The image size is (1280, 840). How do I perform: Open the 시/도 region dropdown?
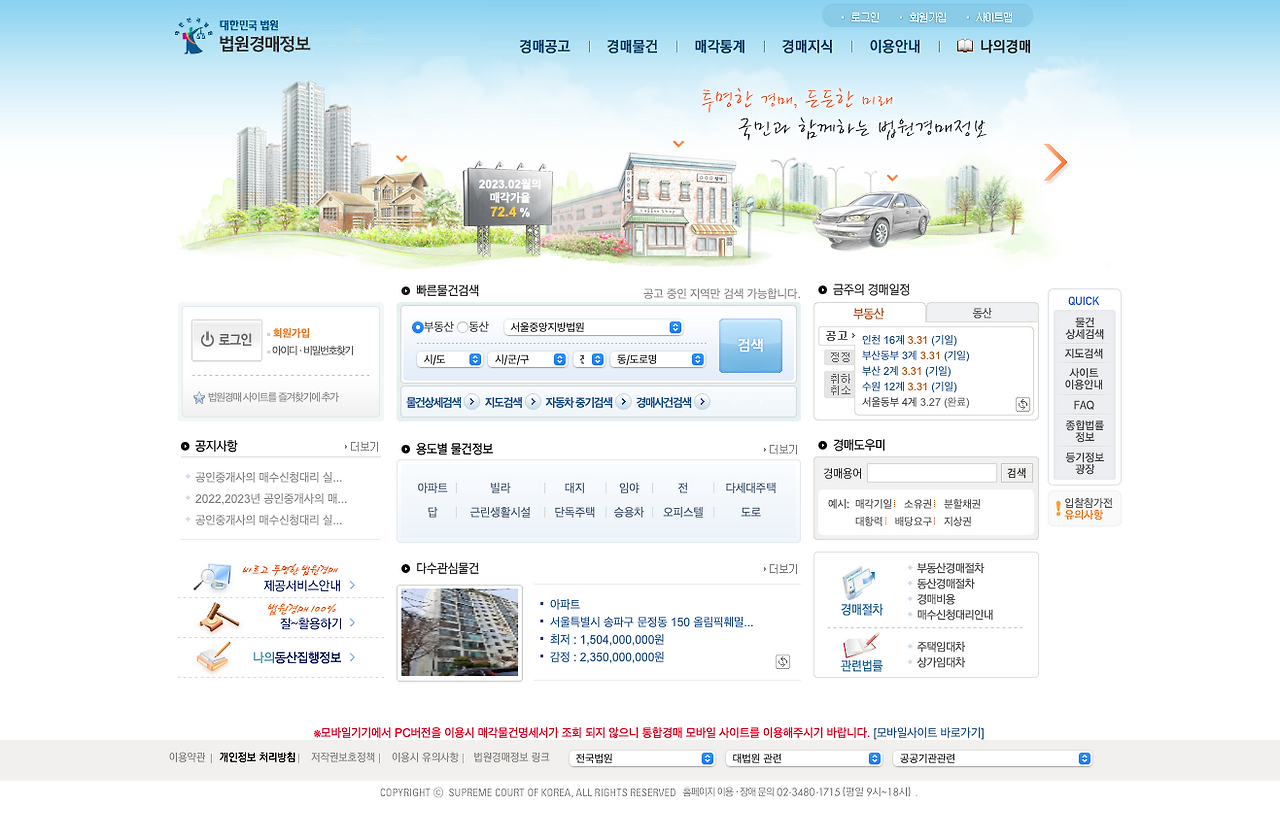point(449,358)
